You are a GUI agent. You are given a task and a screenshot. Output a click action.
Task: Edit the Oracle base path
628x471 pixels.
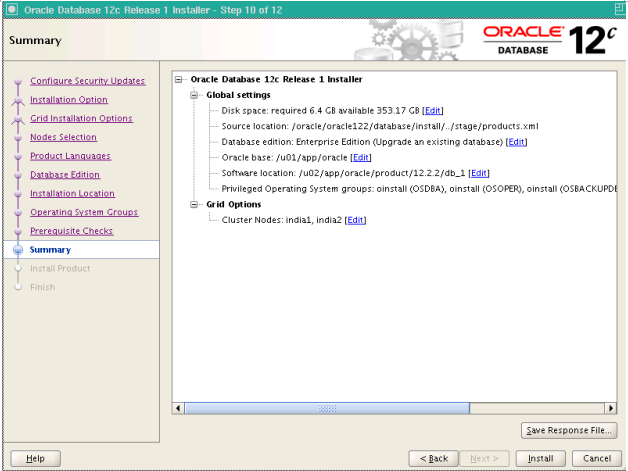point(360,157)
